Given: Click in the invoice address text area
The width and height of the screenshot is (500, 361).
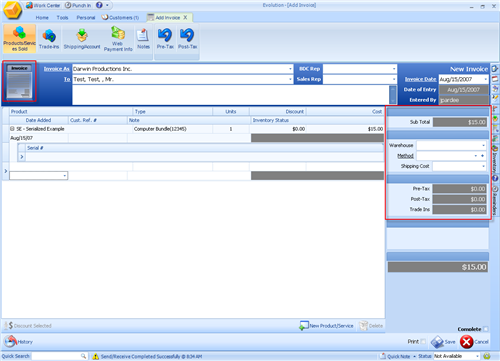Looking at the screenshot, I should click(x=231, y=95).
